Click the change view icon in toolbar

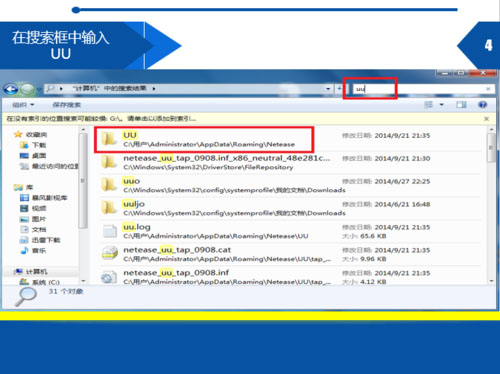(x=428, y=105)
